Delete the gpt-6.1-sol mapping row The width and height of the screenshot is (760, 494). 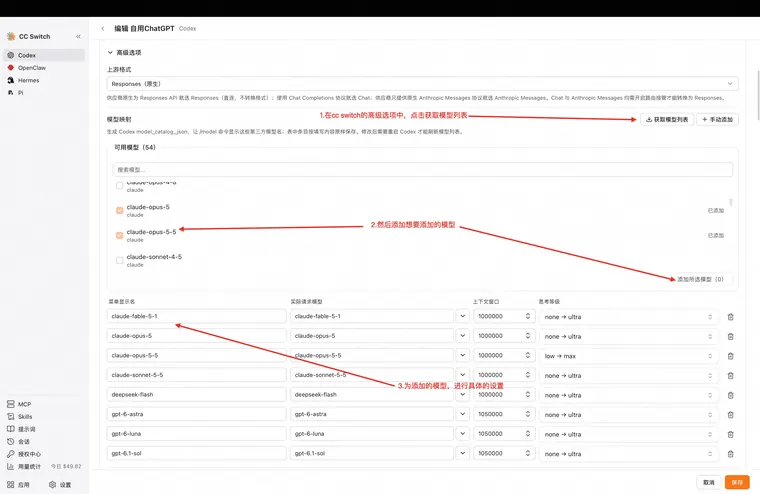point(730,454)
